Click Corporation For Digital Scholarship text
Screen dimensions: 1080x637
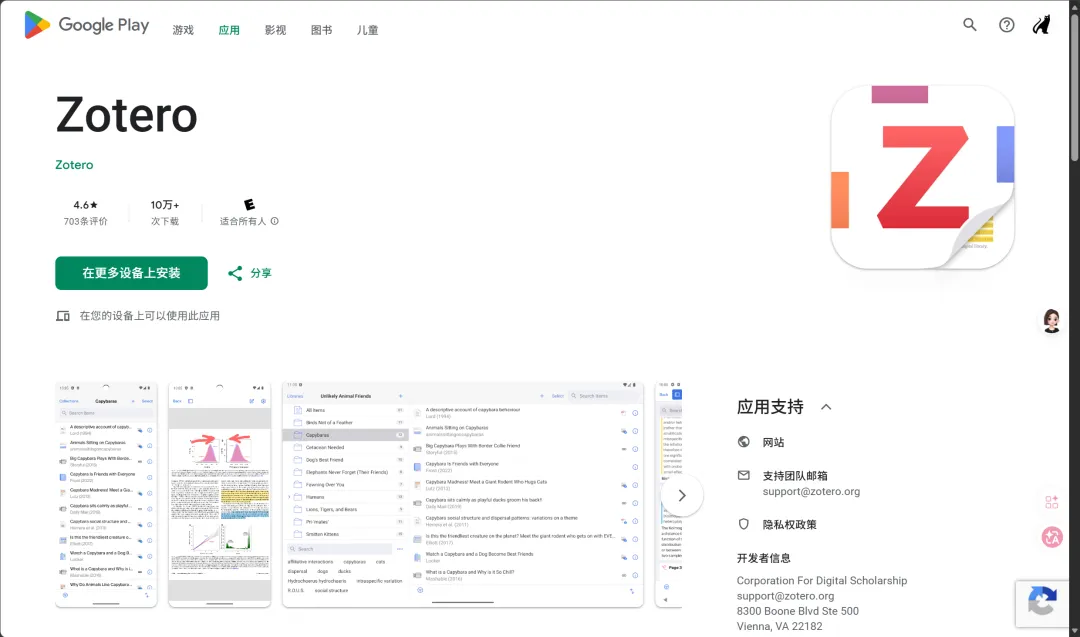[822, 581]
